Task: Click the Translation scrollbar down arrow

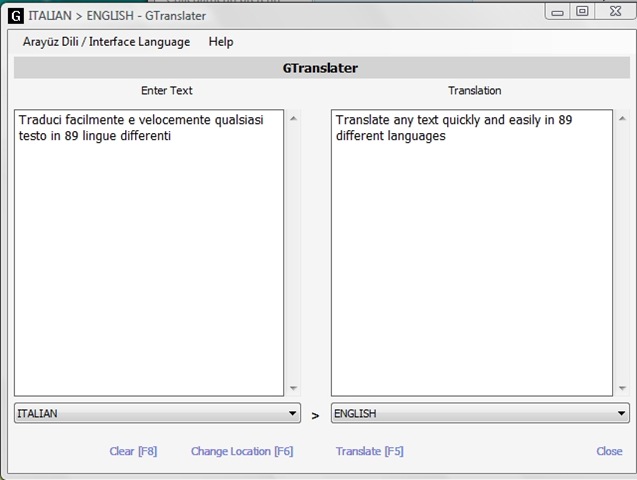Action: point(622,388)
